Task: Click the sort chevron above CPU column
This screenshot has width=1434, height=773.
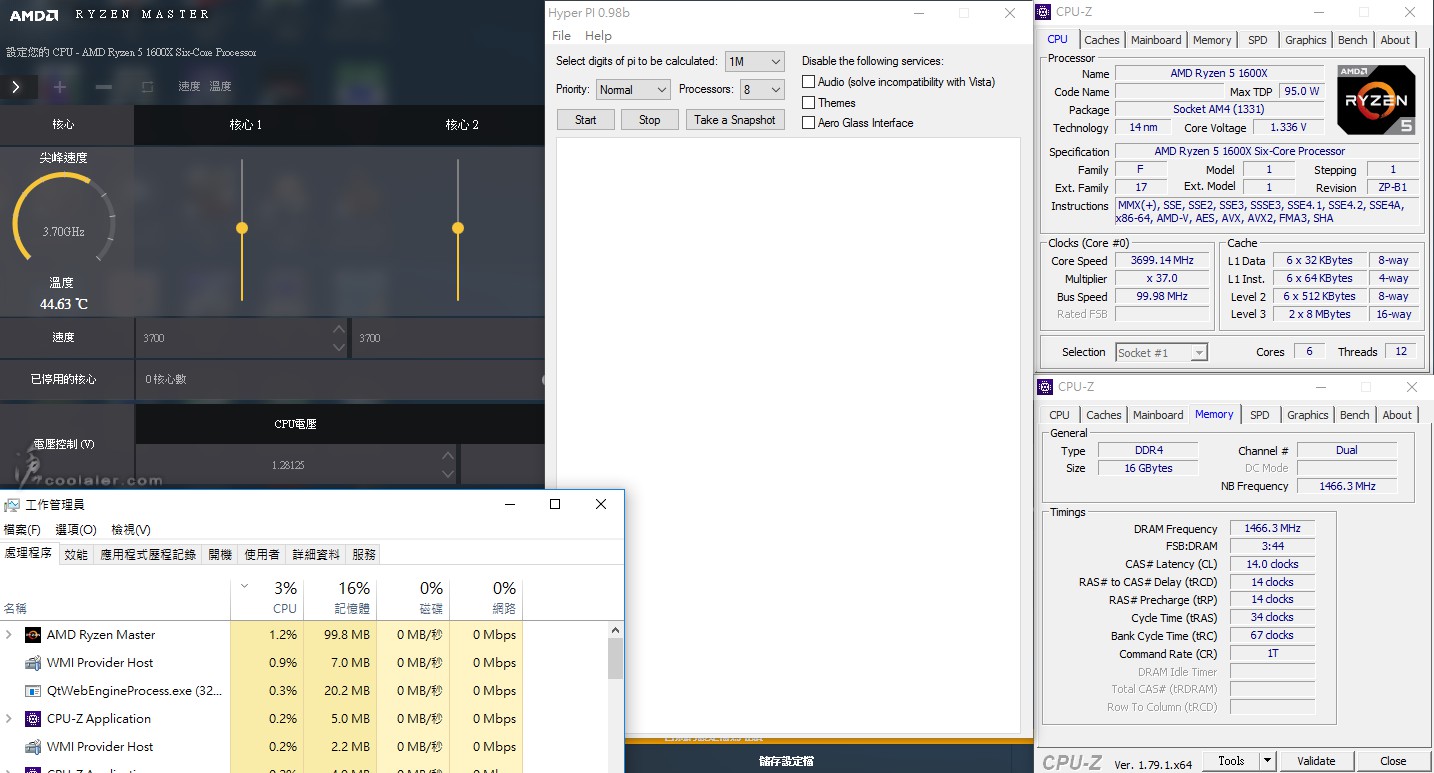Action: [x=245, y=587]
